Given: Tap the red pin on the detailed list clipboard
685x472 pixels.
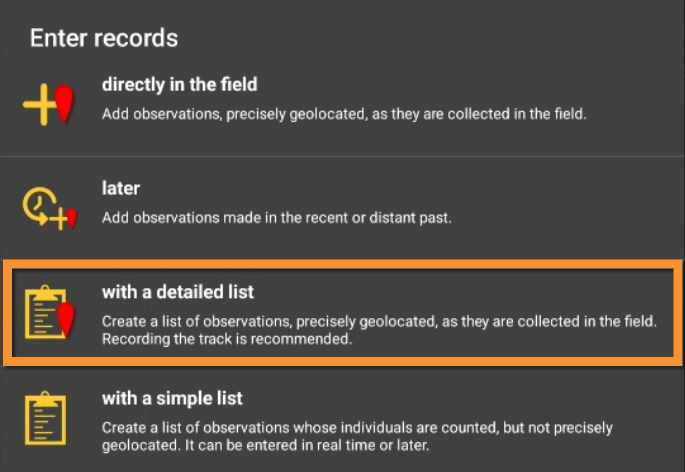Looking at the screenshot, I should pos(66,319).
